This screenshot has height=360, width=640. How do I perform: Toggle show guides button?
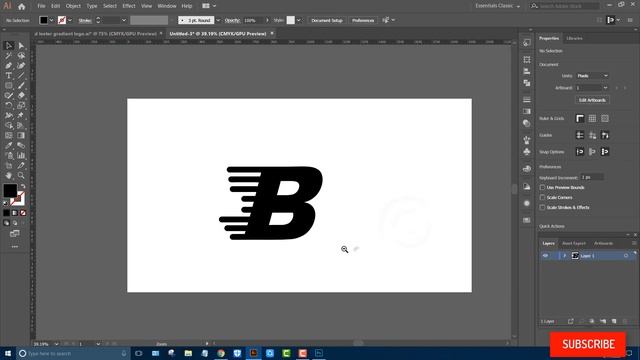(x=580, y=135)
